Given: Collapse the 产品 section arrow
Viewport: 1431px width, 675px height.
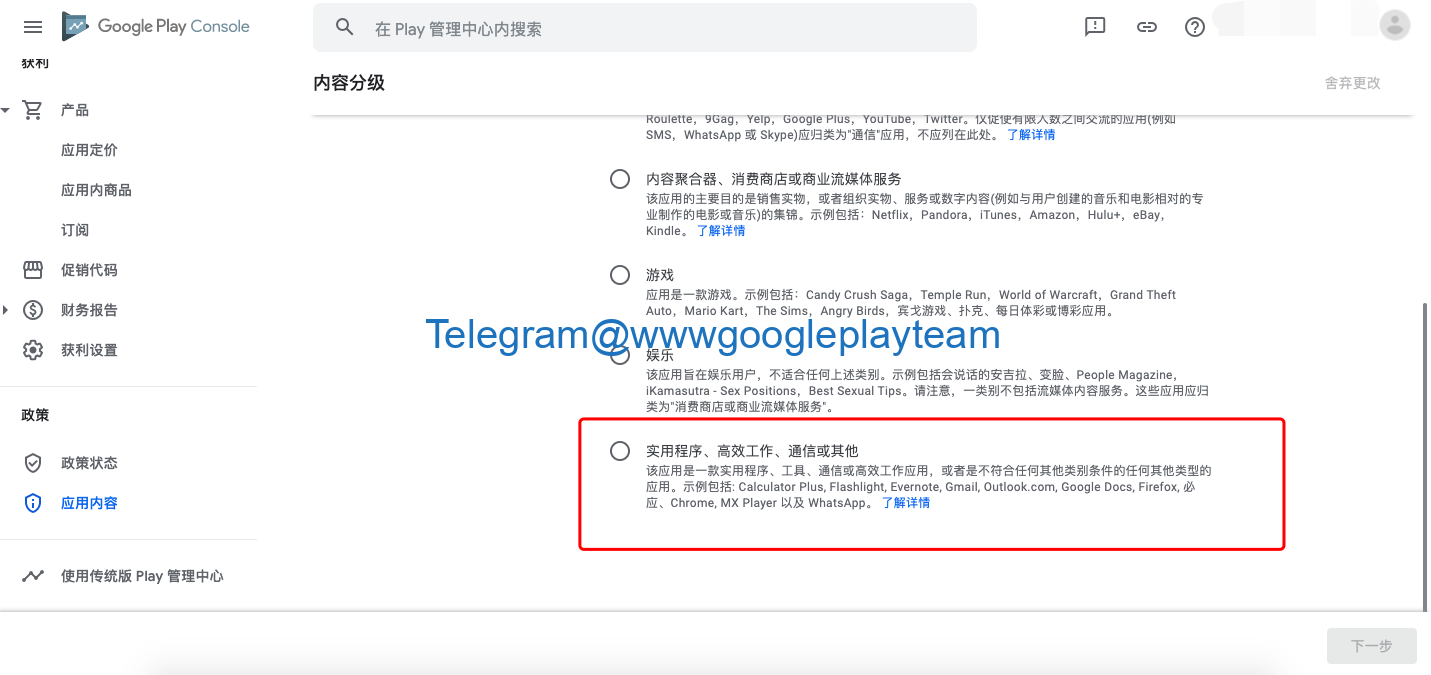Looking at the screenshot, I should pos(5,110).
